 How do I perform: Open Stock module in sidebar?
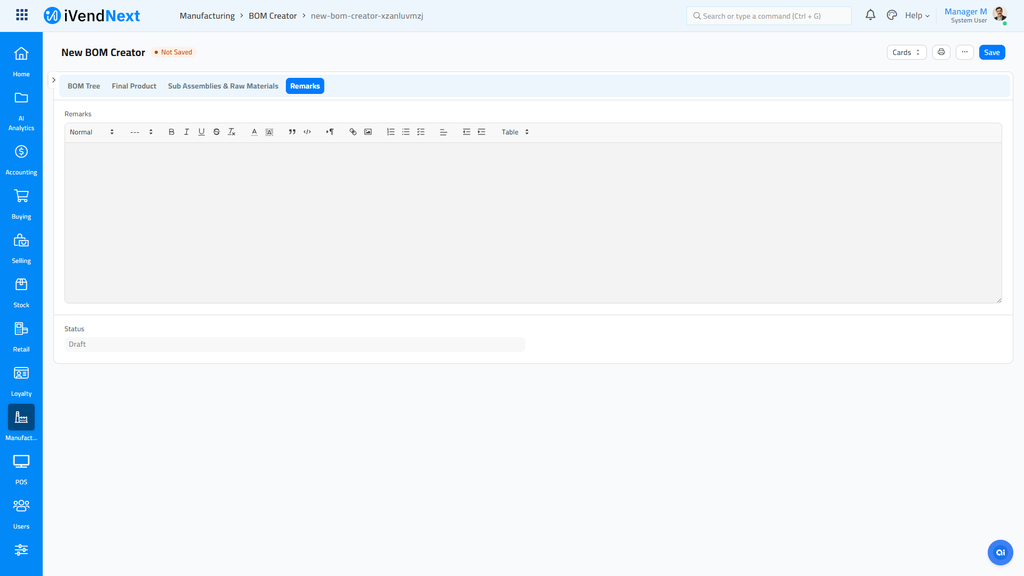pos(21,293)
